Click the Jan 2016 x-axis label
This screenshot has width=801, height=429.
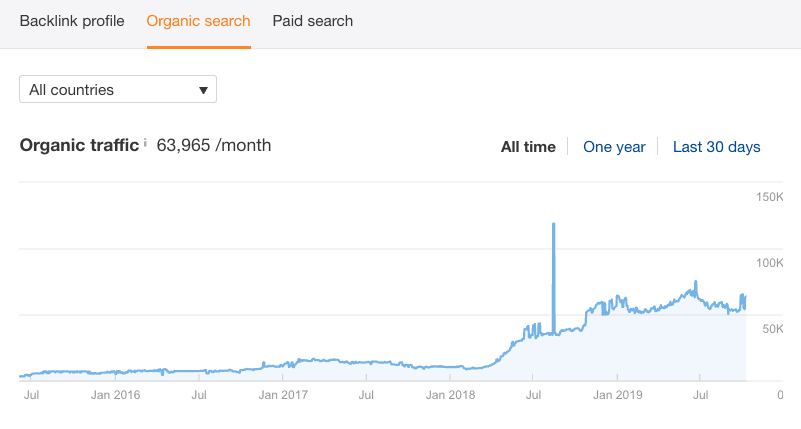coord(115,395)
